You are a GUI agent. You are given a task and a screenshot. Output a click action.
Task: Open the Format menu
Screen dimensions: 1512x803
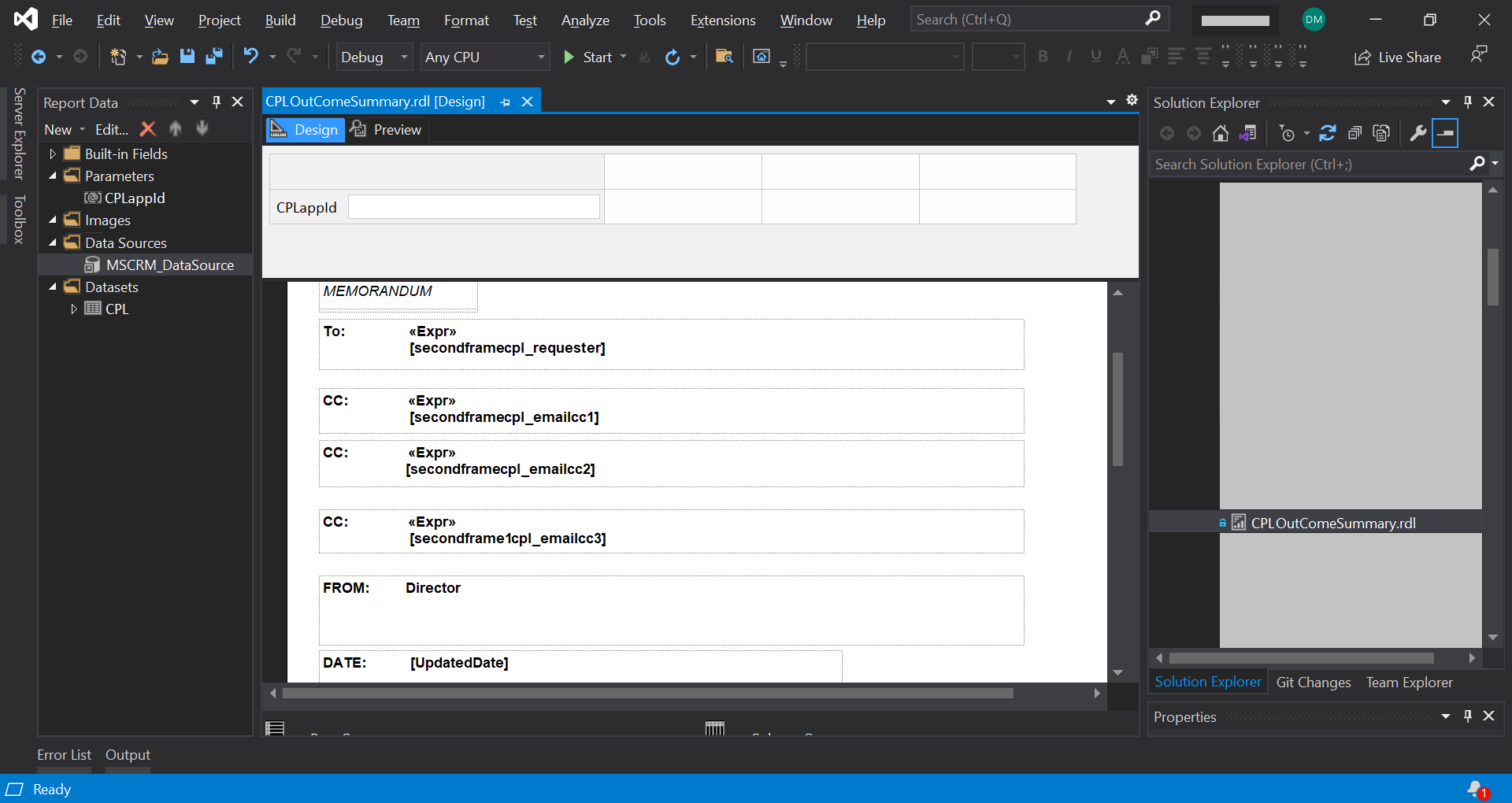(x=466, y=20)
